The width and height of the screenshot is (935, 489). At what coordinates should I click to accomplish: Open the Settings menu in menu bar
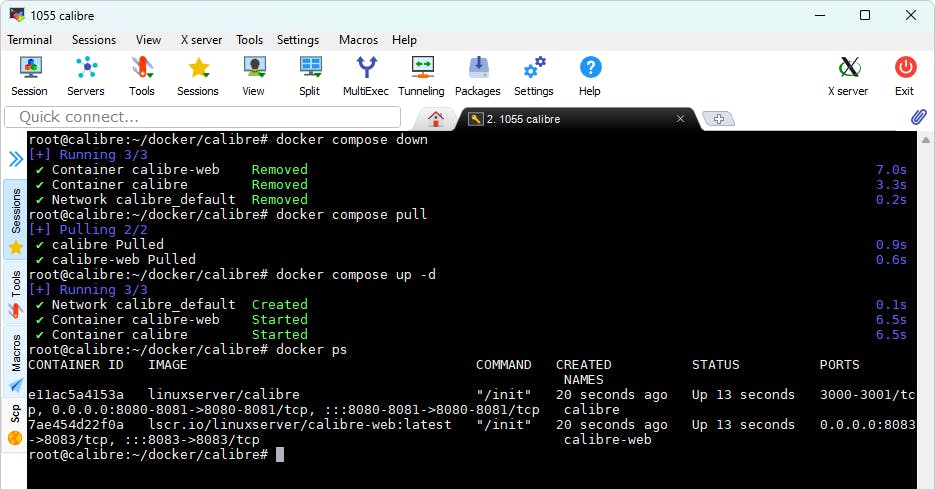point(298,40)
